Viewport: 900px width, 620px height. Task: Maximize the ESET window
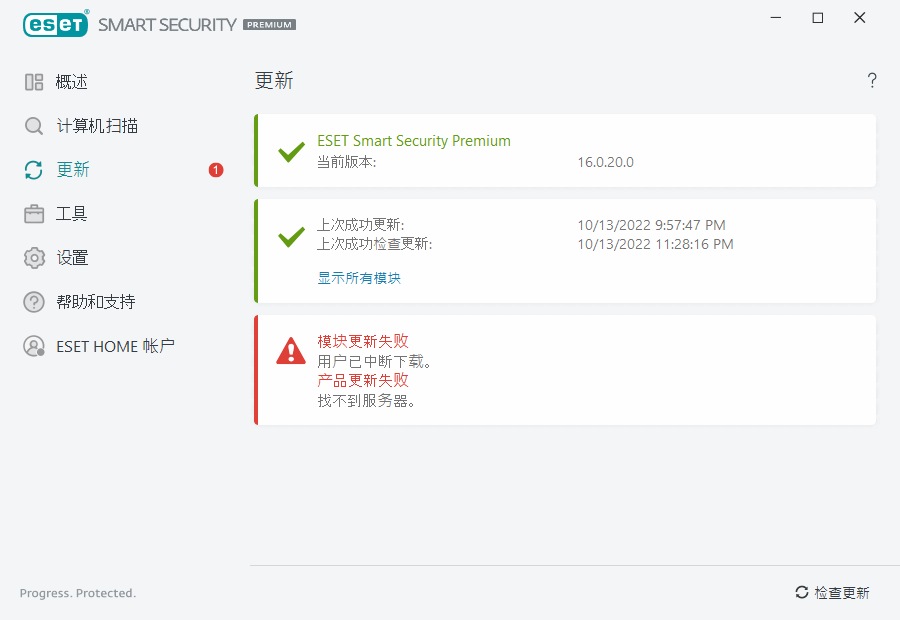pyautogui.click(x=818, y=18)
